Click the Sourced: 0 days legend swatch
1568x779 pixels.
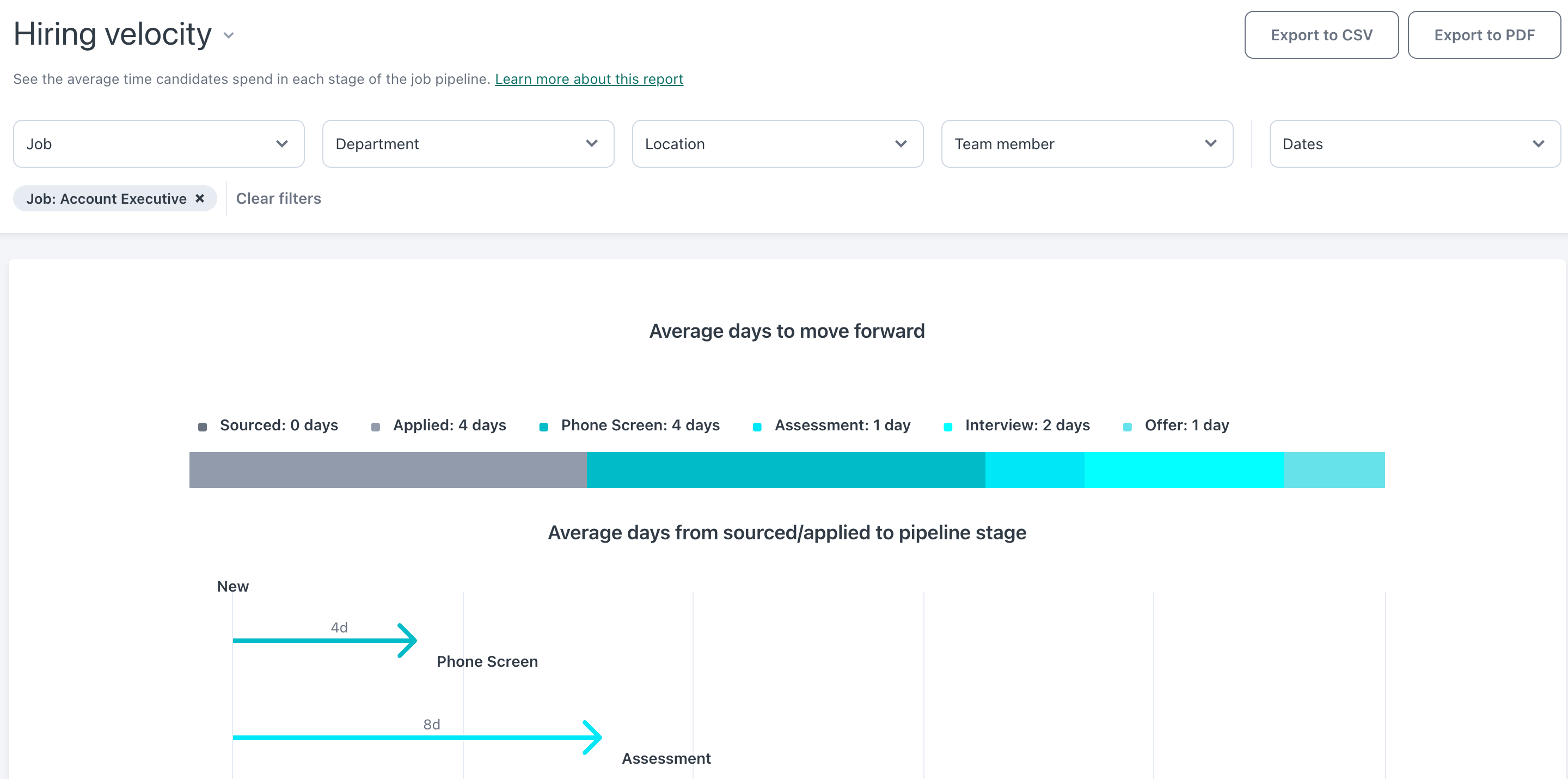(x=203, y=427)
